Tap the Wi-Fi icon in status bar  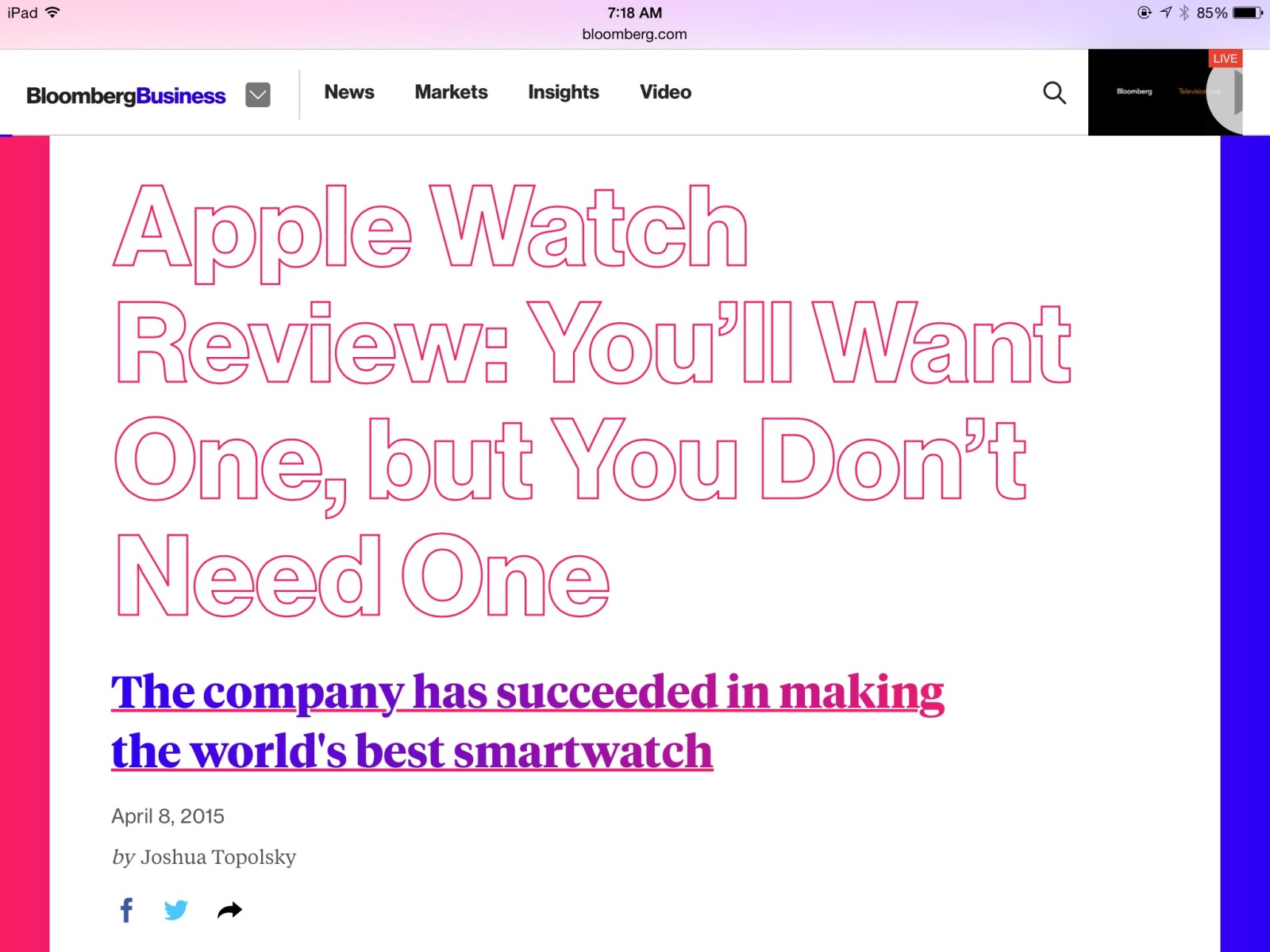point(52,12)
